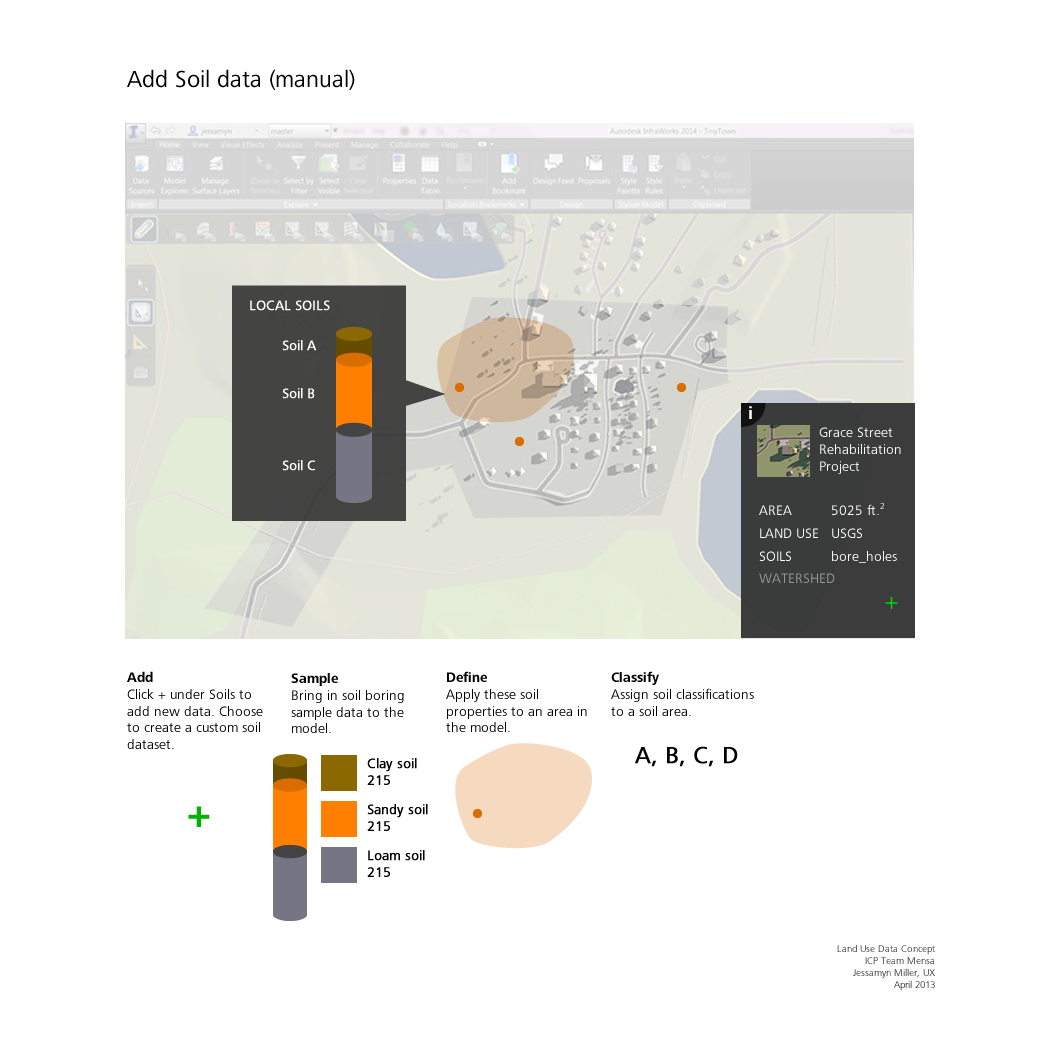The image size is (1040, 1040).
Task: Click bore hole dot east of the town
Action: pyautogui.click(x=681, y=387)
